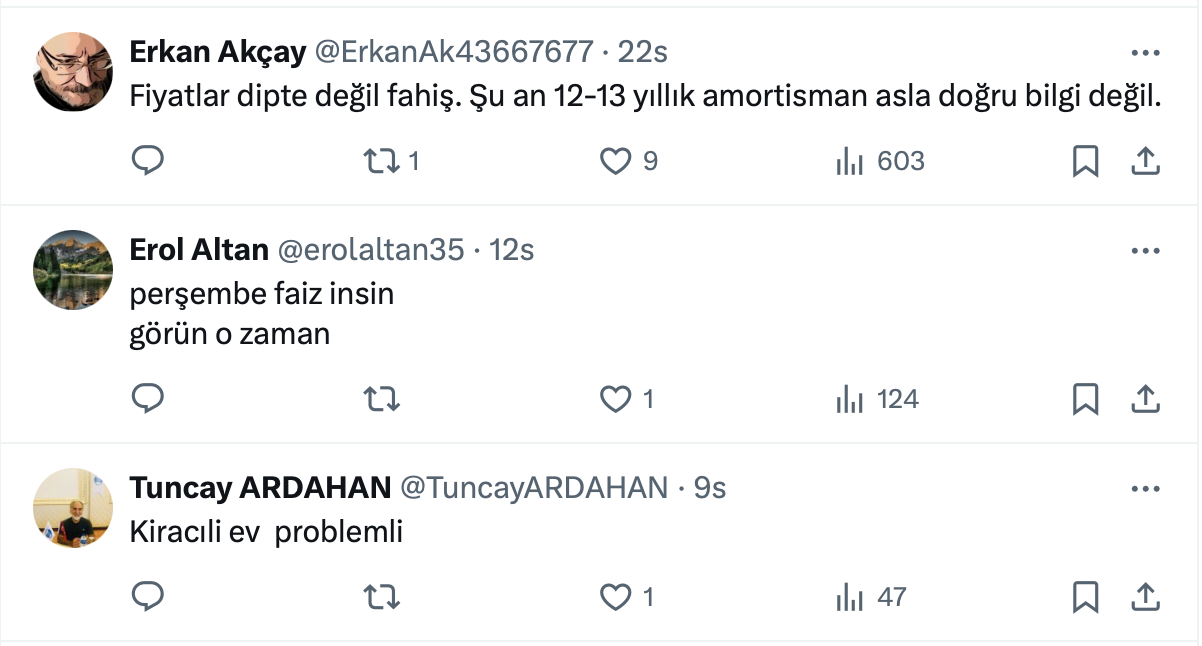The image size is (1202, 646).
Task: Share Tuncay ARDAHAN's tweet
Action: (1144, 597)
